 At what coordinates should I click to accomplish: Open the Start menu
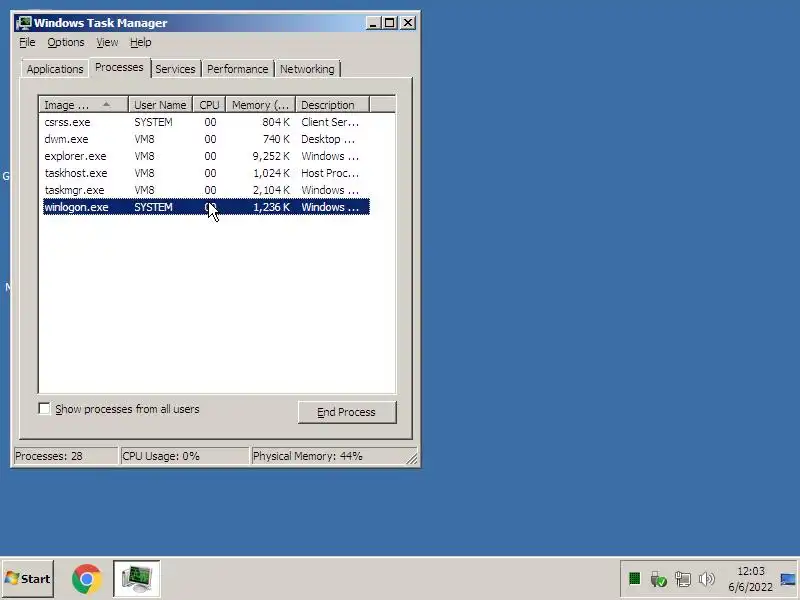pos(28,579)
